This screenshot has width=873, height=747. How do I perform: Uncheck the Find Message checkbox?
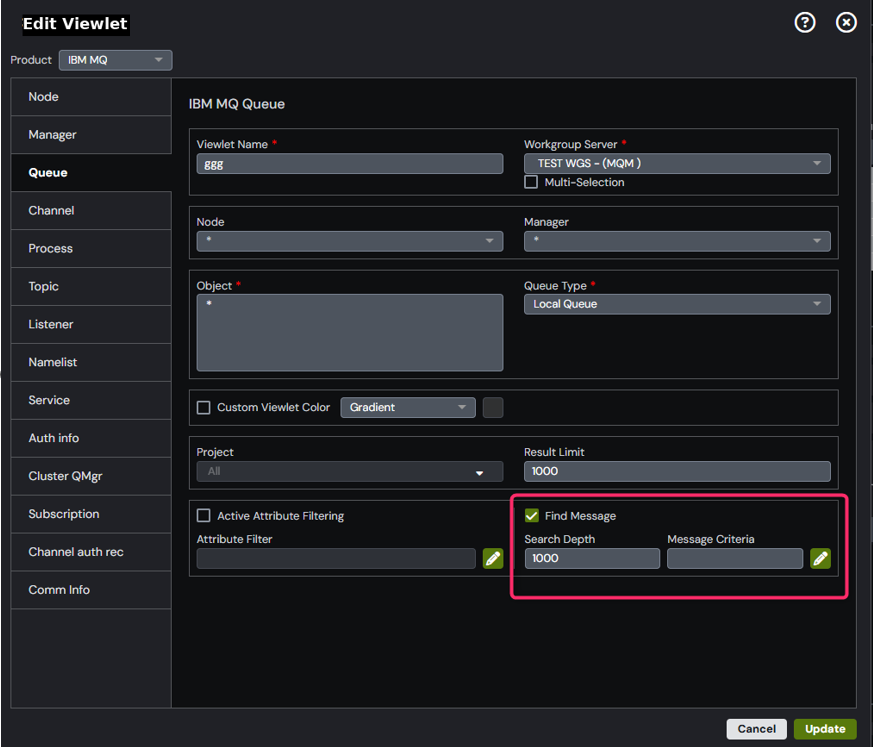coord(532,515)
